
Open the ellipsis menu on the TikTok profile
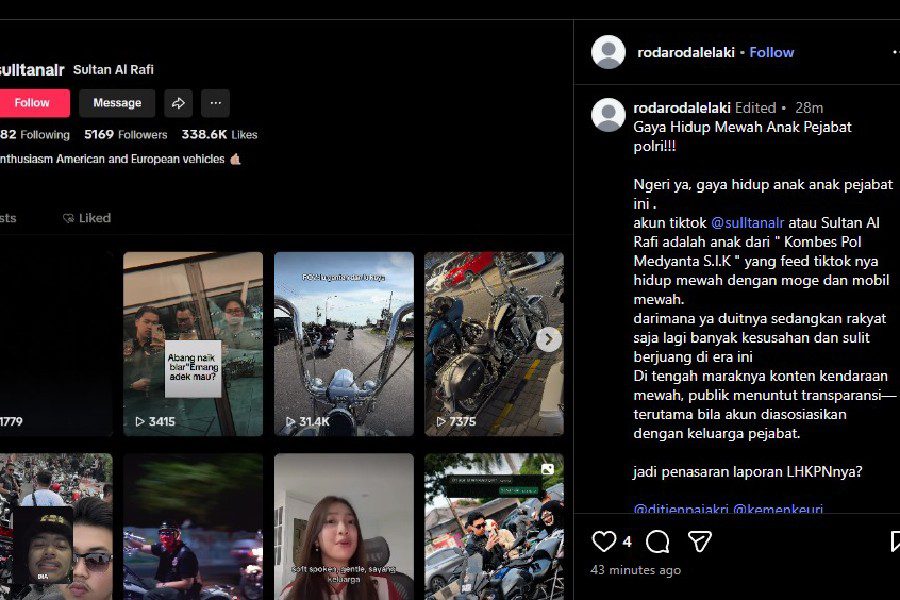click(x=215, y=103)
